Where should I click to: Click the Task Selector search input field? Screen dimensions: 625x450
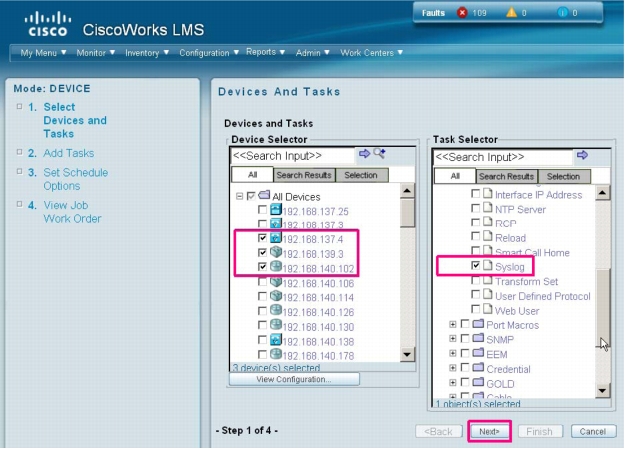[503, 157]
